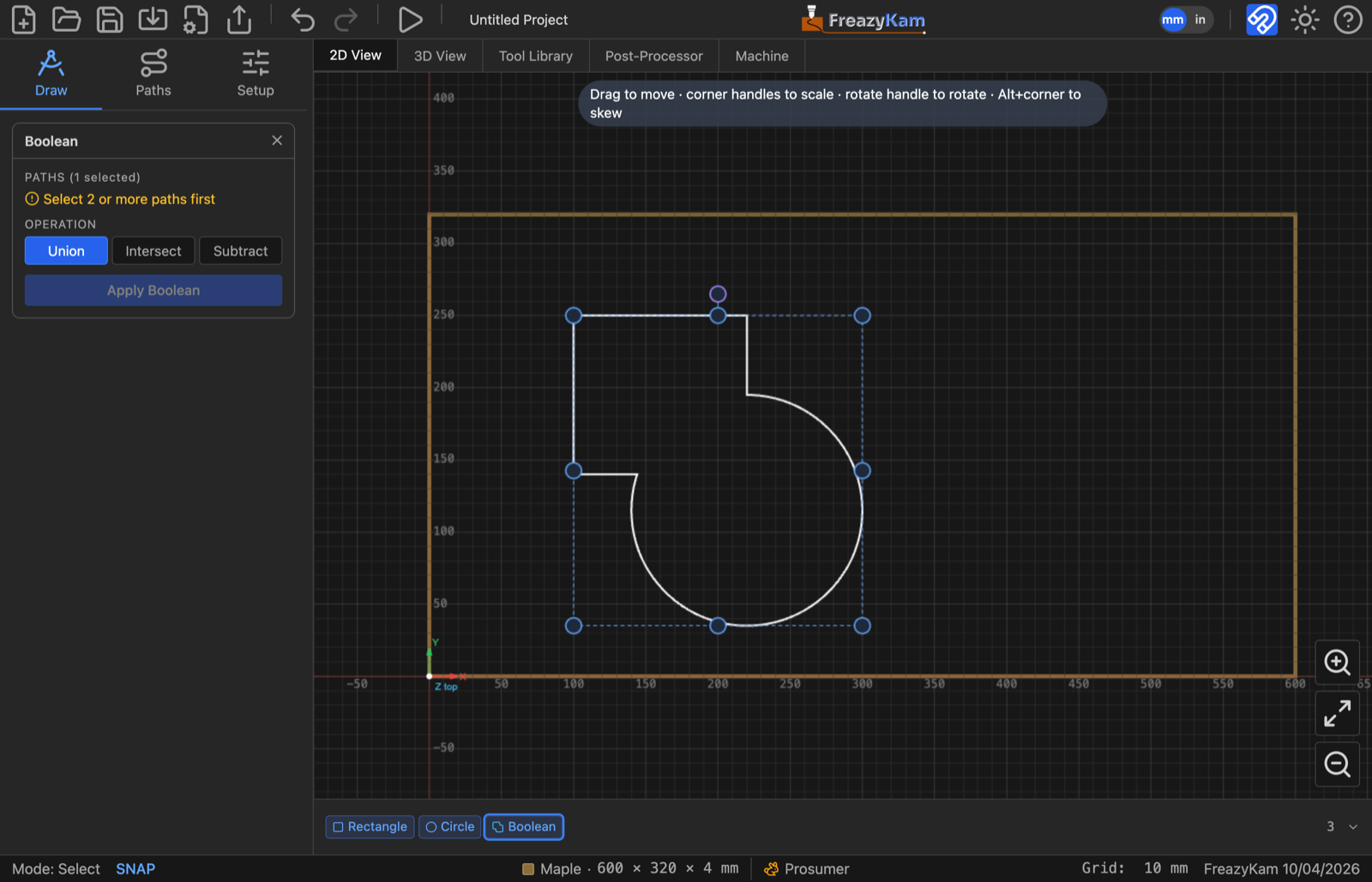Run simulation with the play icon
The height and width of the screenshot is (882, 1372).
tap(410, 19)
